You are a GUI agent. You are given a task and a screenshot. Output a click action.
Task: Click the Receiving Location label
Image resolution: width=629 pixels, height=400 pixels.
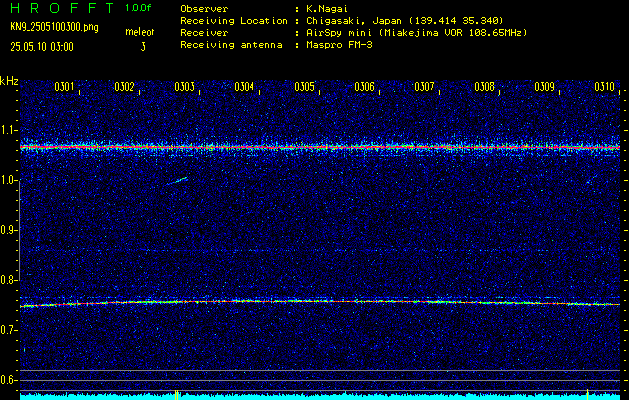tap(234, 21)
